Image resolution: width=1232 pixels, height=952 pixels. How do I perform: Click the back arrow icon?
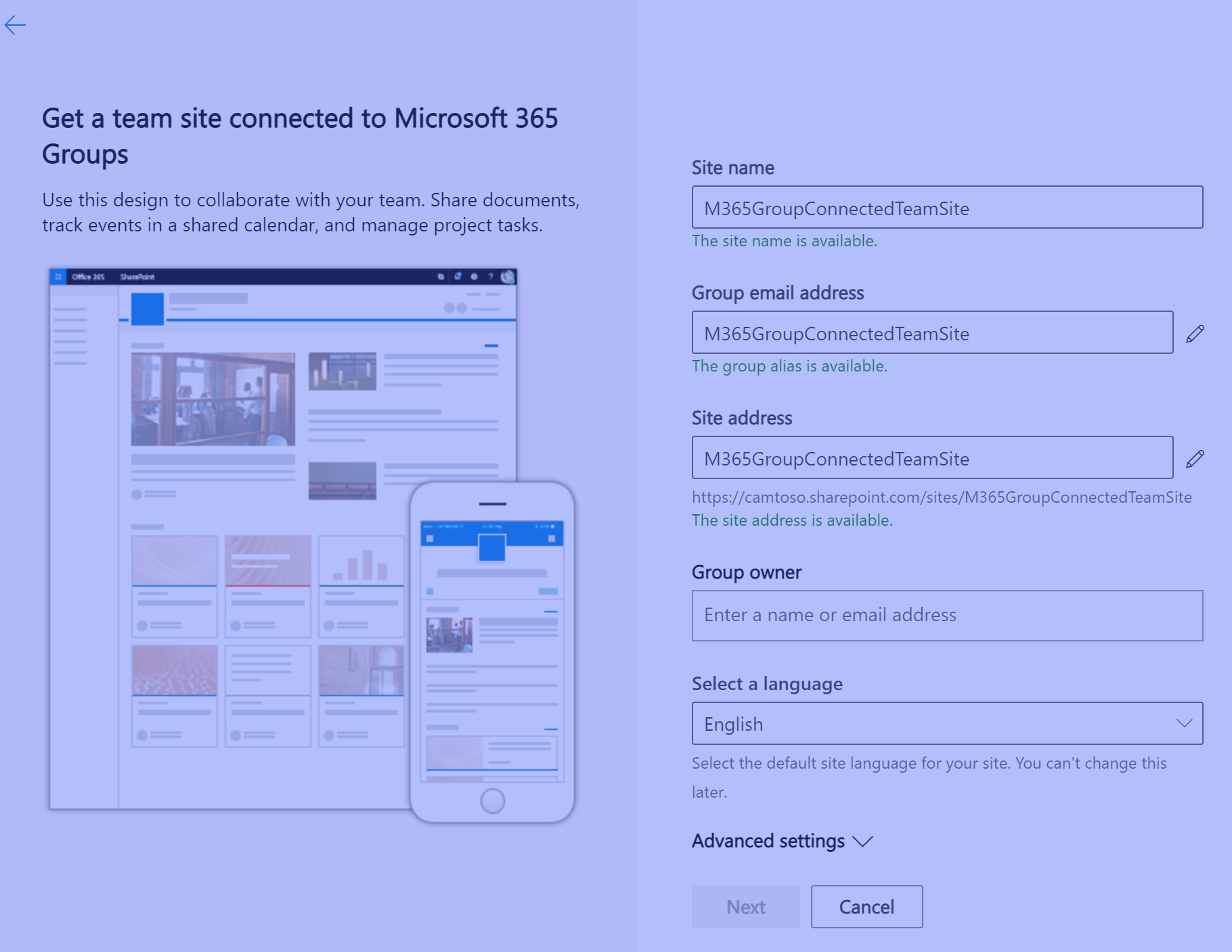point(15,26)
